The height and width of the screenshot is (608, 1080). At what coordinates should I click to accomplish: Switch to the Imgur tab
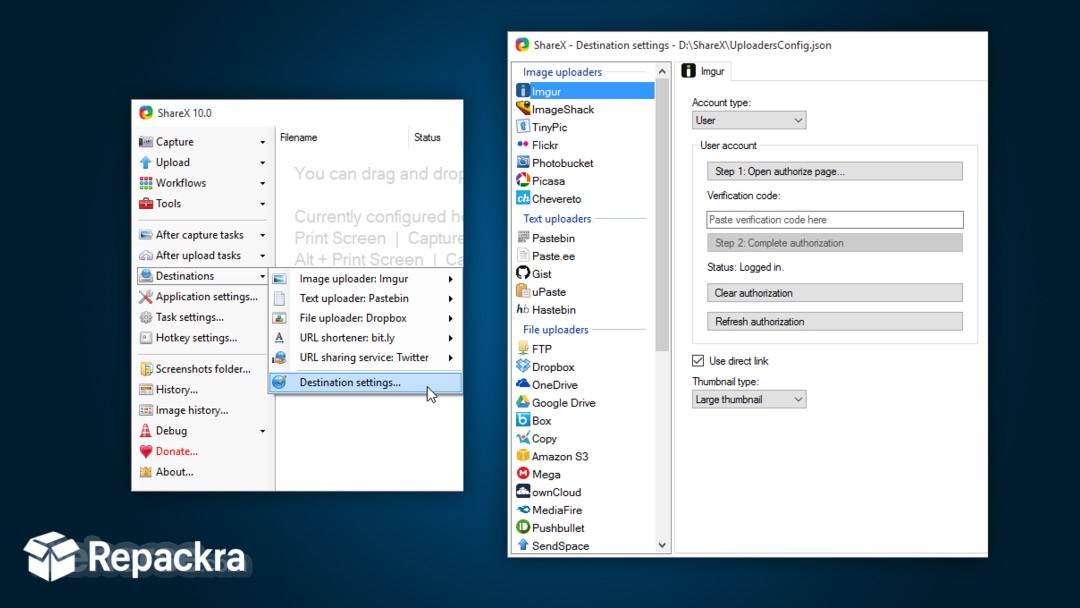point(703,71)
